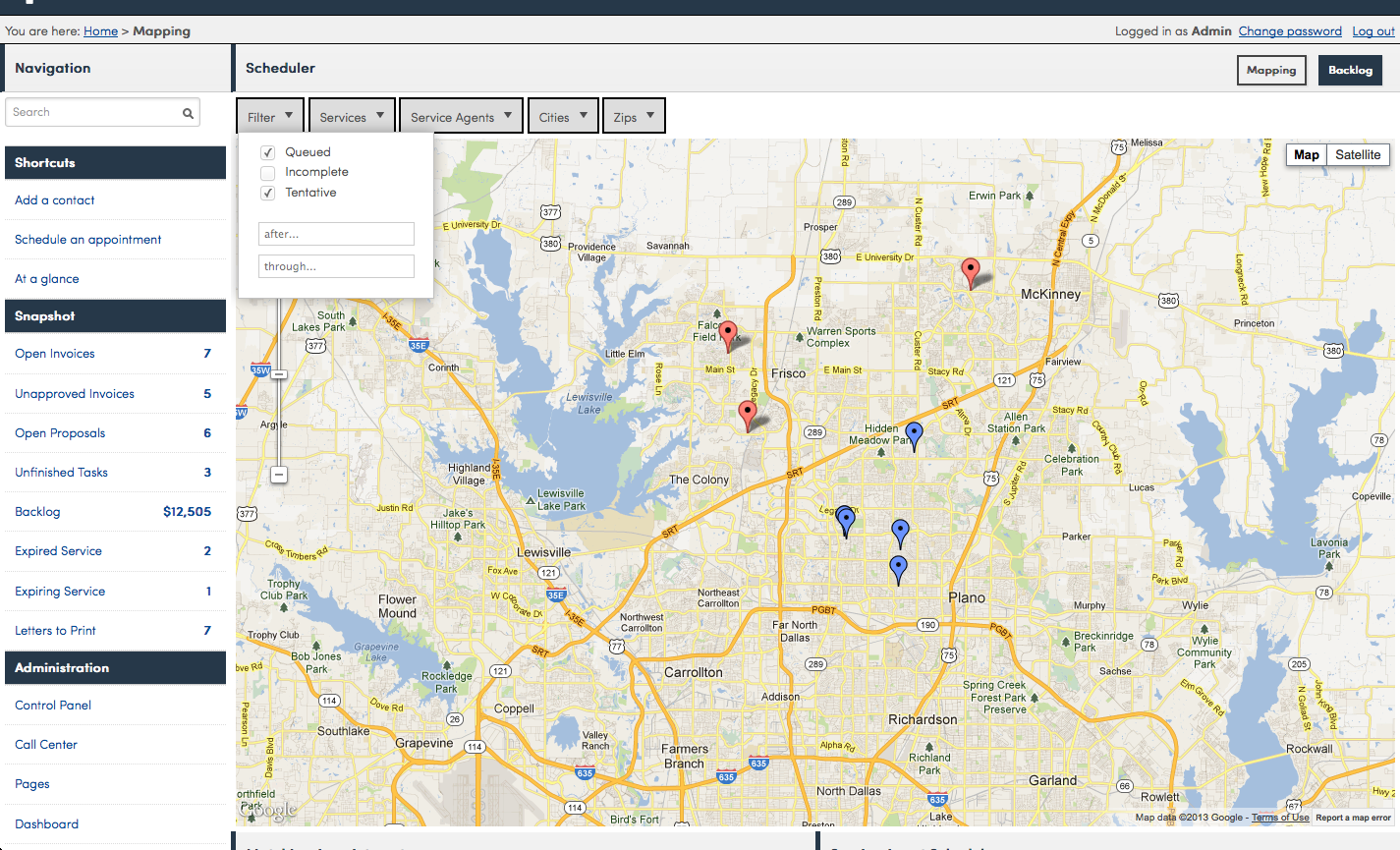Open the Service Agents dropdown
Image resolution: width=1400 pixels, height=850 pixels.
click(x=461, y=116)
